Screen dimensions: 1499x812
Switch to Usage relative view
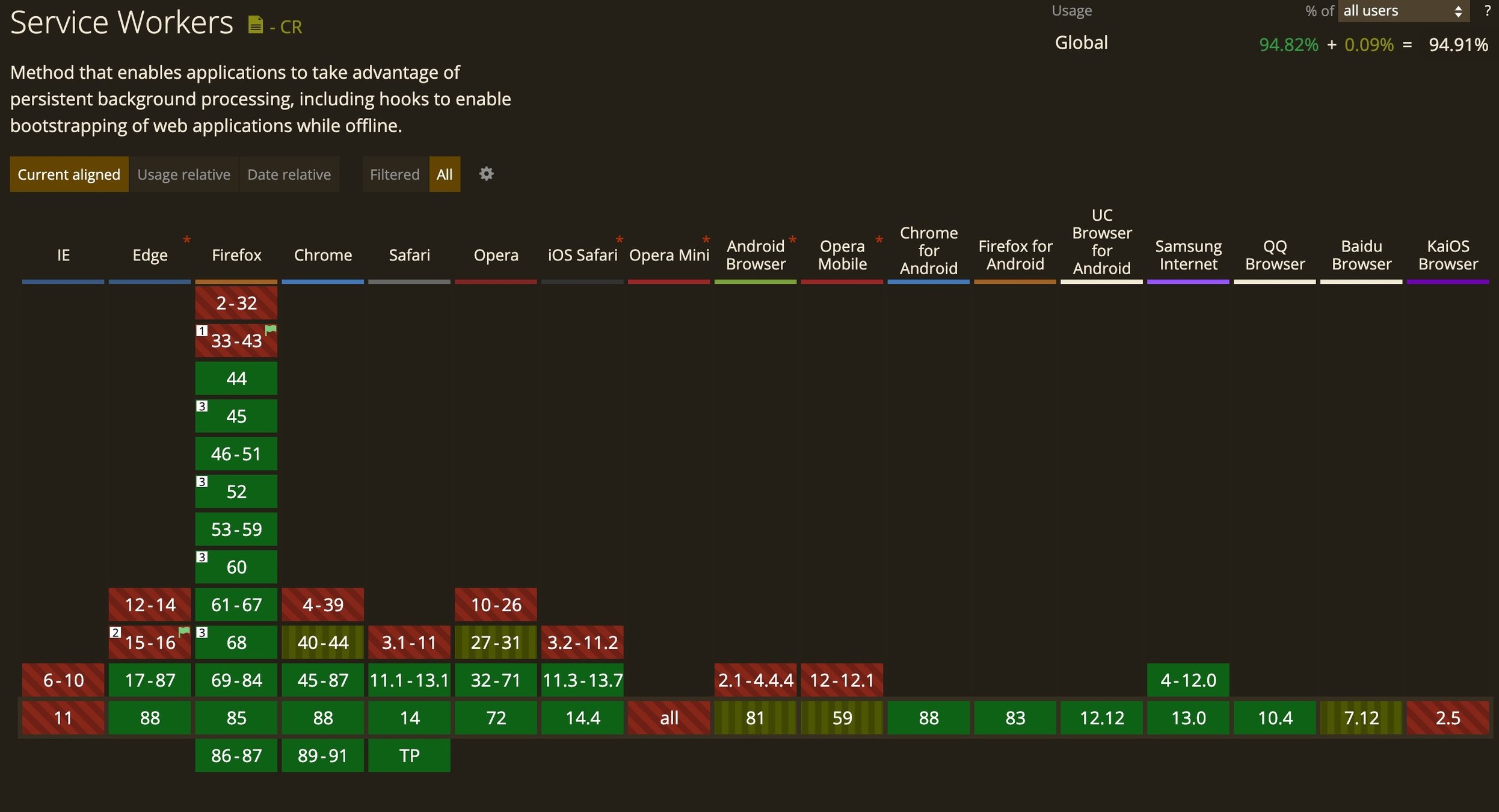point(183,174)
